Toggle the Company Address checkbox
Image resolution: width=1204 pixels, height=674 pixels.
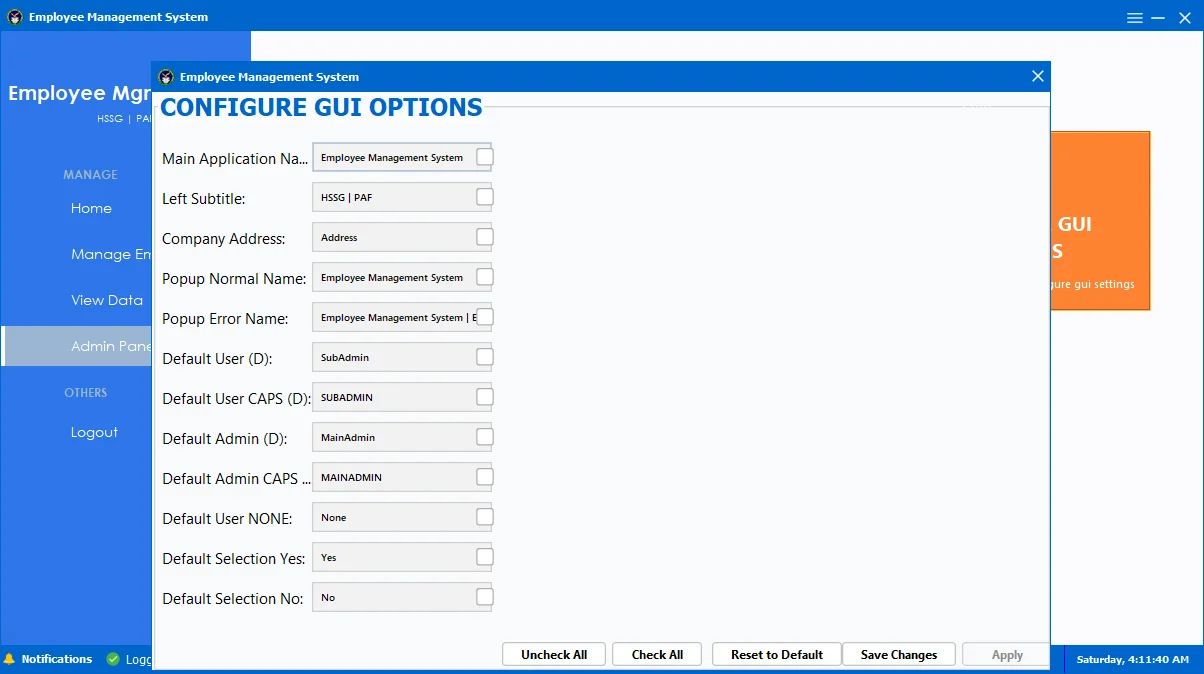pyautogui.click(x=485, y=237)
